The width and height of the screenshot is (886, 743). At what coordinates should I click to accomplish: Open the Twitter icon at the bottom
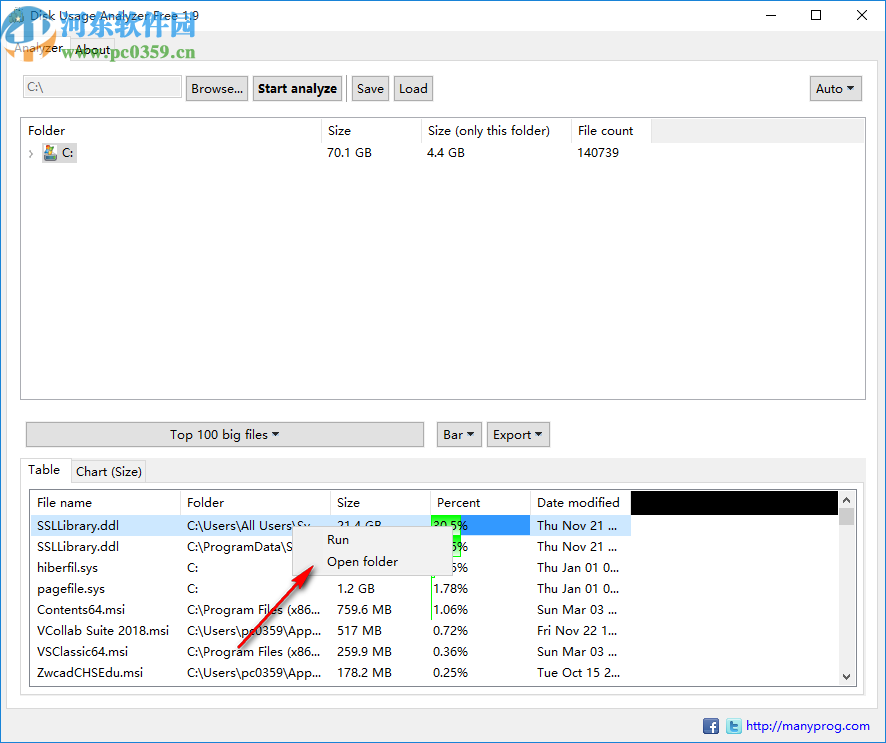[734, 726]
